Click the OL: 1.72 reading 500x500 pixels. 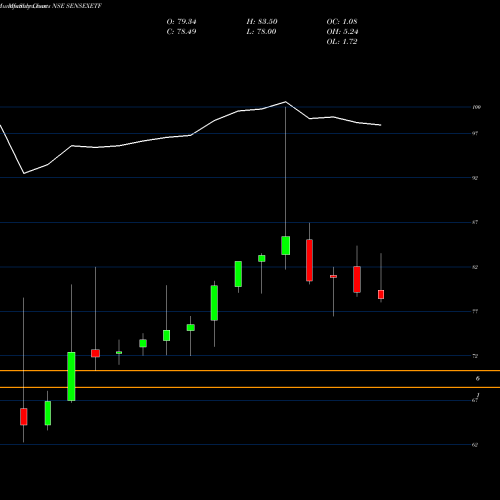(342, 42)
